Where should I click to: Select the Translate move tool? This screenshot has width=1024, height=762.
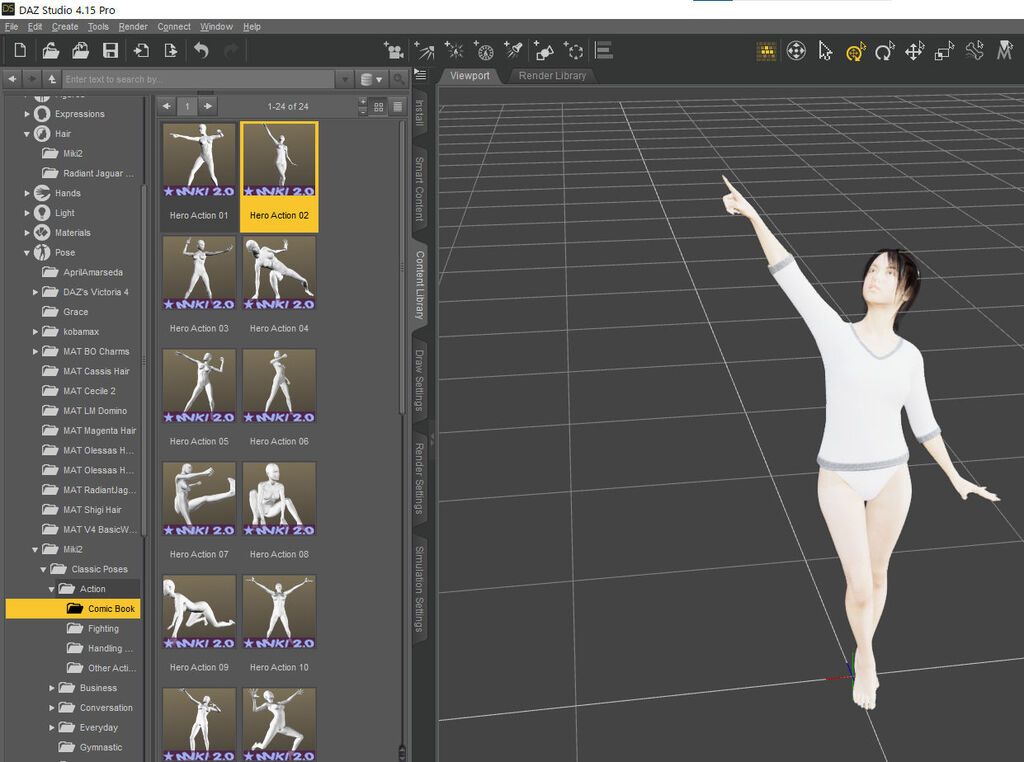tap(914, 51)
